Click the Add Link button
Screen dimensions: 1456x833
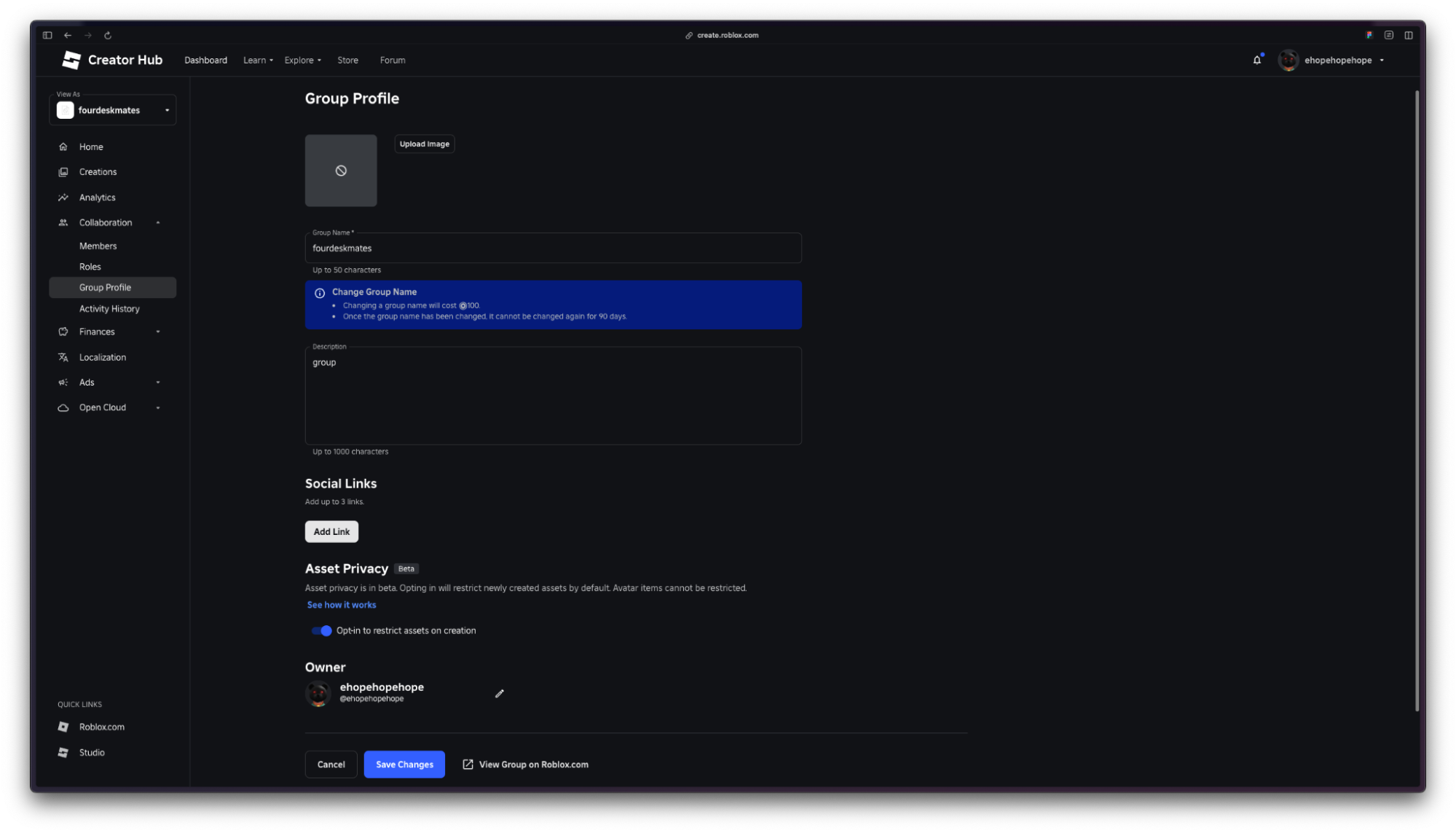(x=331, y=532)
